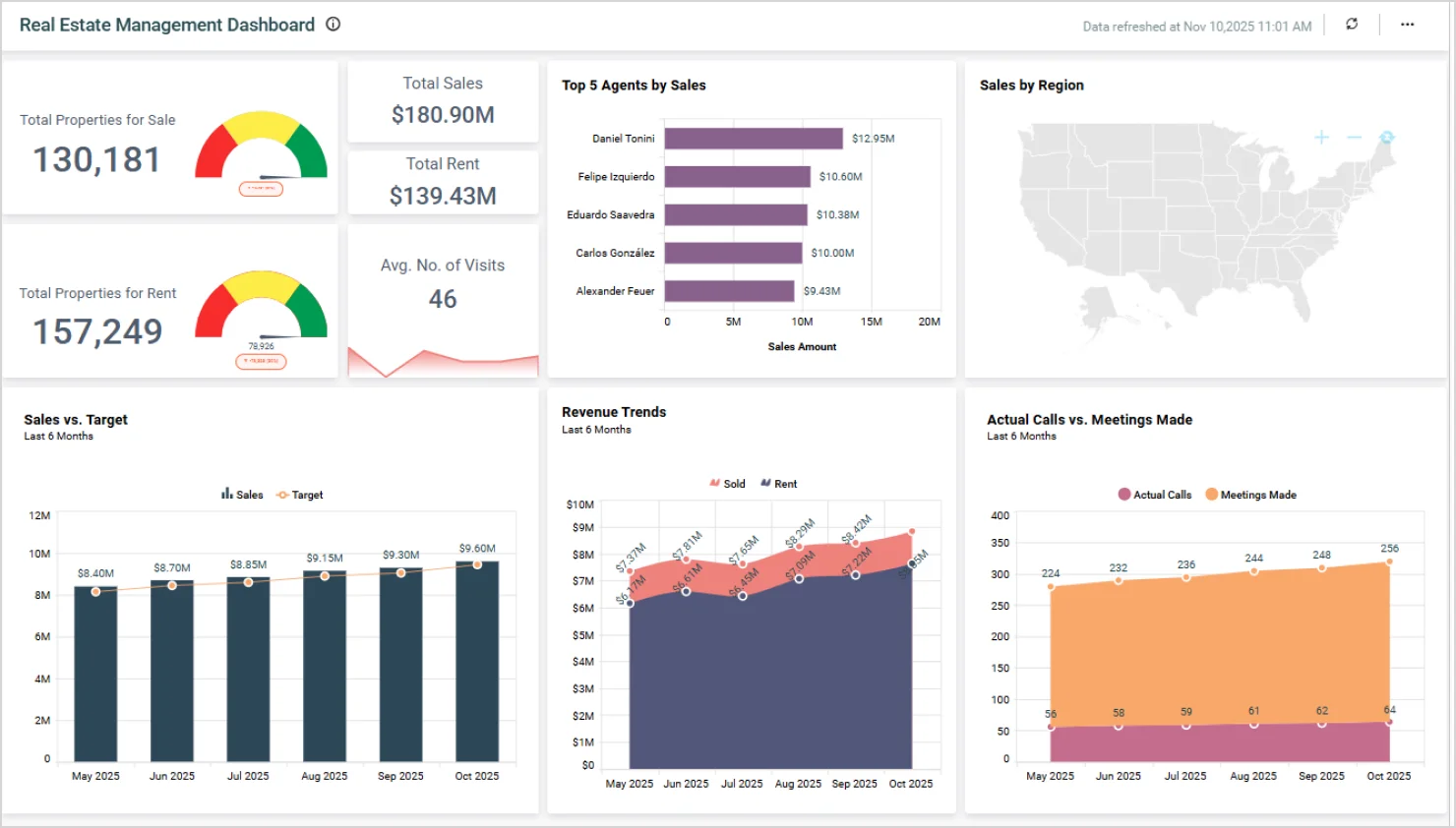Click the Aug 2025 bar in Sales vs. Target
The height and width of the screenshot is (828, 1456).
[x=325, y=666]
